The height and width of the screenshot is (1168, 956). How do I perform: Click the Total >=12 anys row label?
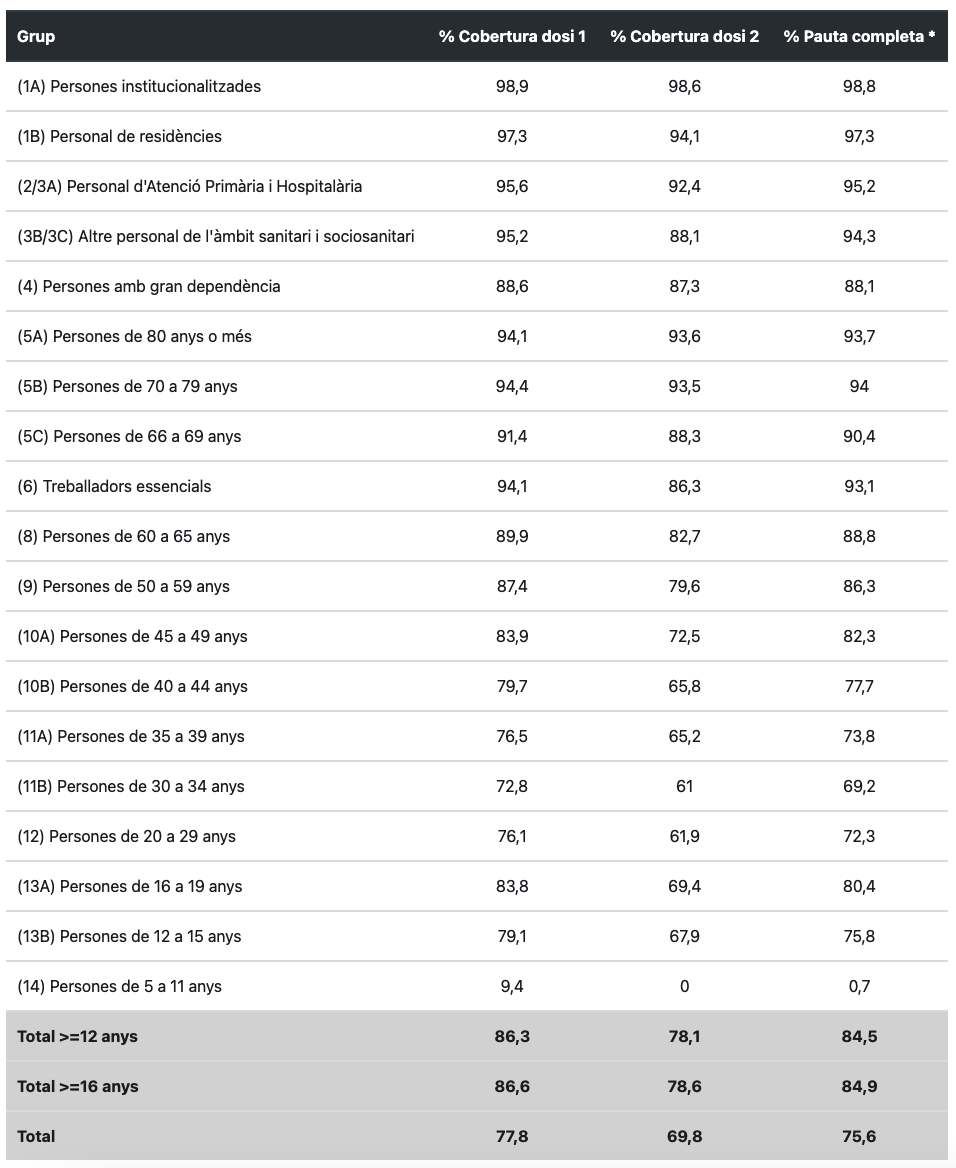(x=77, y=1037)
